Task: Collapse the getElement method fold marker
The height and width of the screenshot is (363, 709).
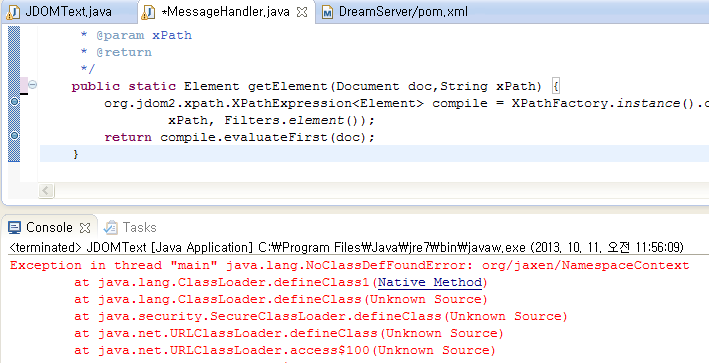Action: [x=33, y=85]
